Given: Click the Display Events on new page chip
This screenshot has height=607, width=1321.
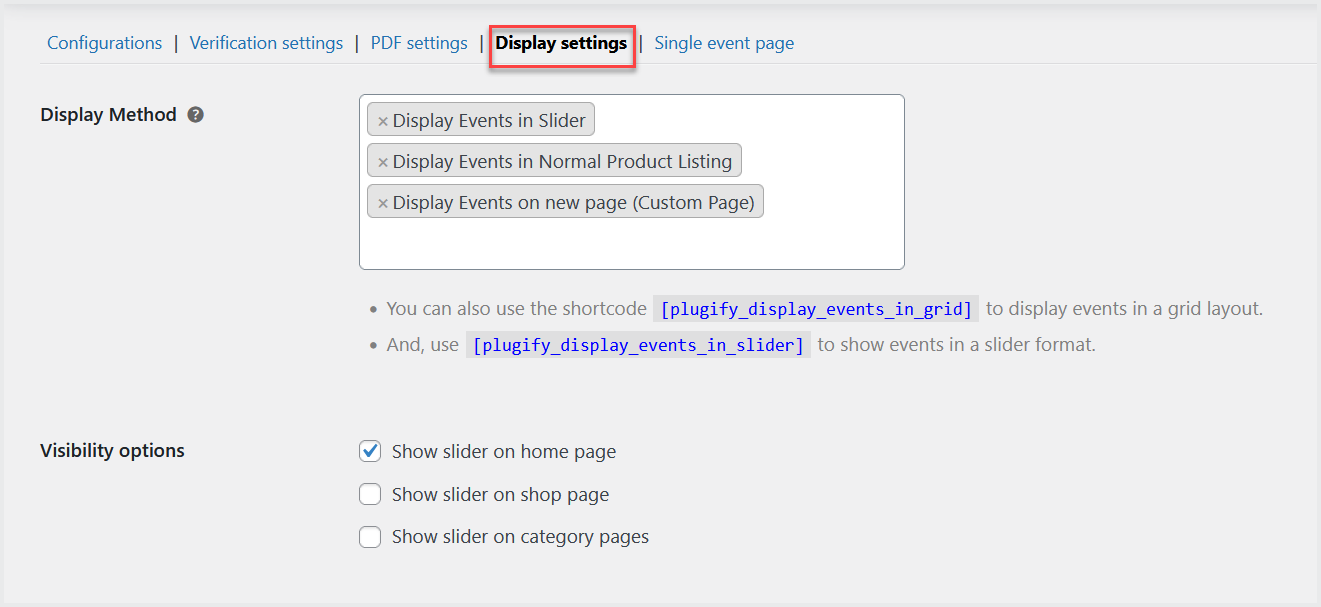Looking at the screenshot, I should click(573, 203).
